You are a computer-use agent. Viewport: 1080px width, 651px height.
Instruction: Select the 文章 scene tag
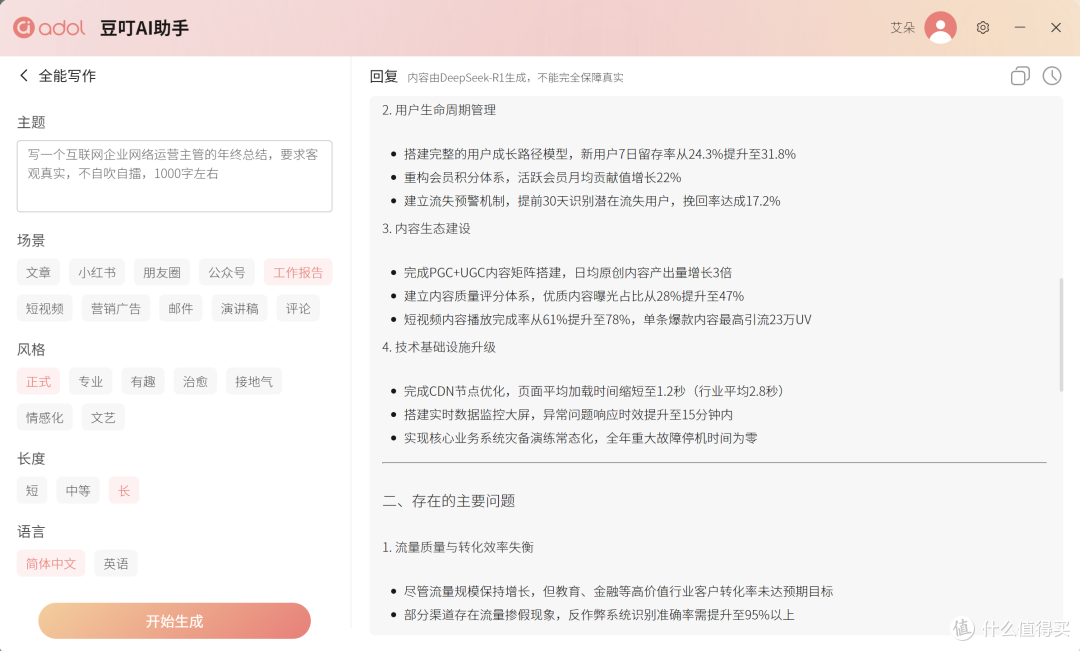coord(39,272)
